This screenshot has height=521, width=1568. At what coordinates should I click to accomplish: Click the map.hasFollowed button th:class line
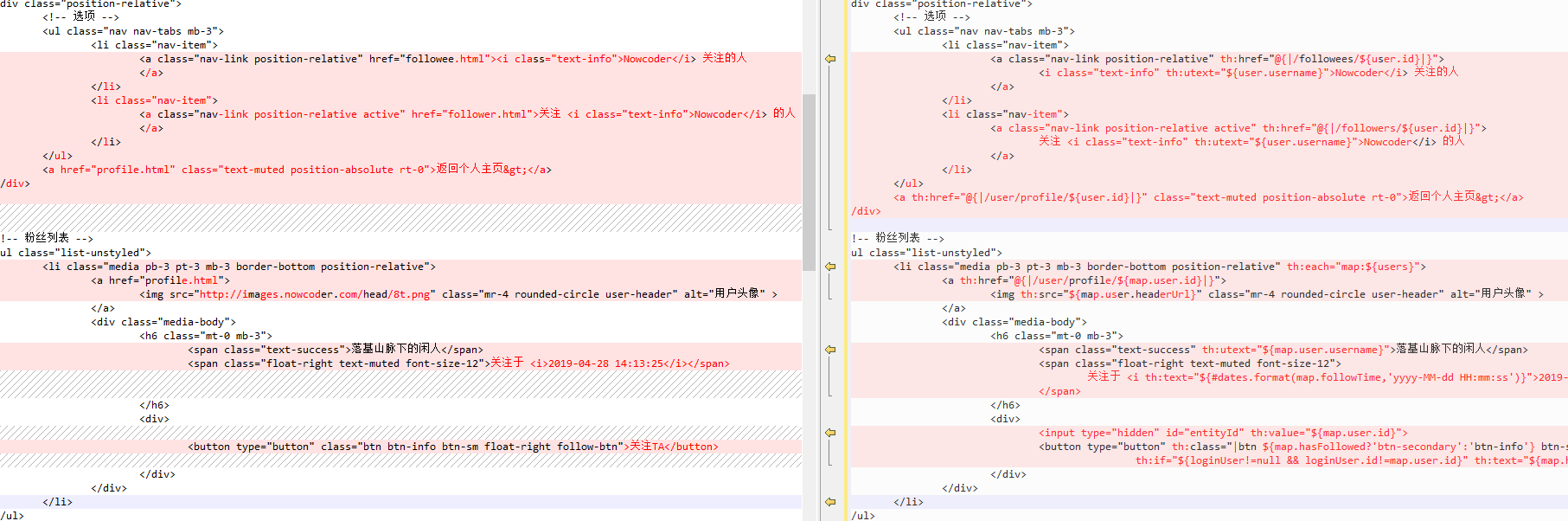click(x=1303, y=447)
